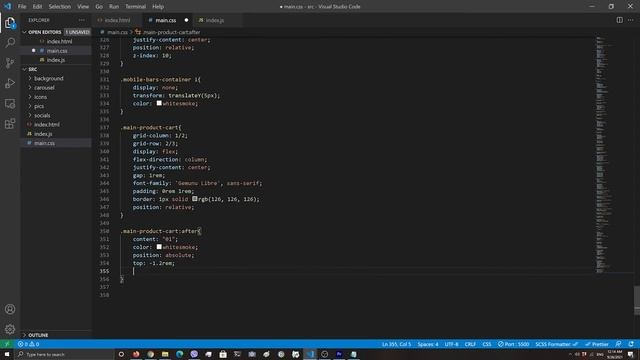Image resolution: width=640 pixels, height=360 pixels.
Task: Click the CSS language mode selector
Action: [487, 344]
